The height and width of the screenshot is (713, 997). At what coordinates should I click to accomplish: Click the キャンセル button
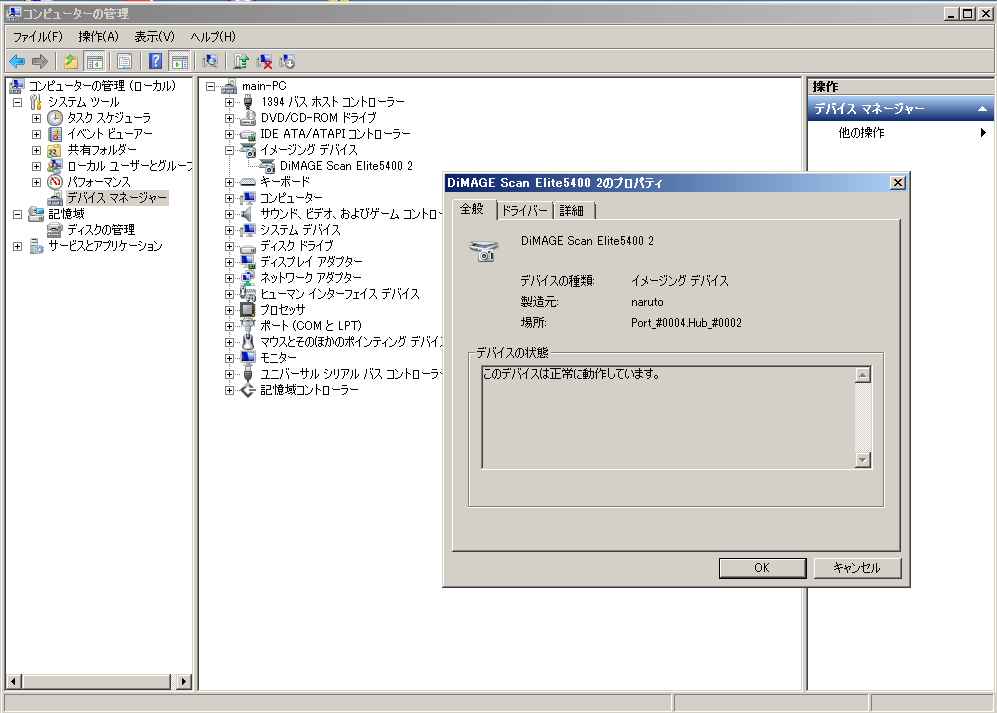tap(856, 568)
